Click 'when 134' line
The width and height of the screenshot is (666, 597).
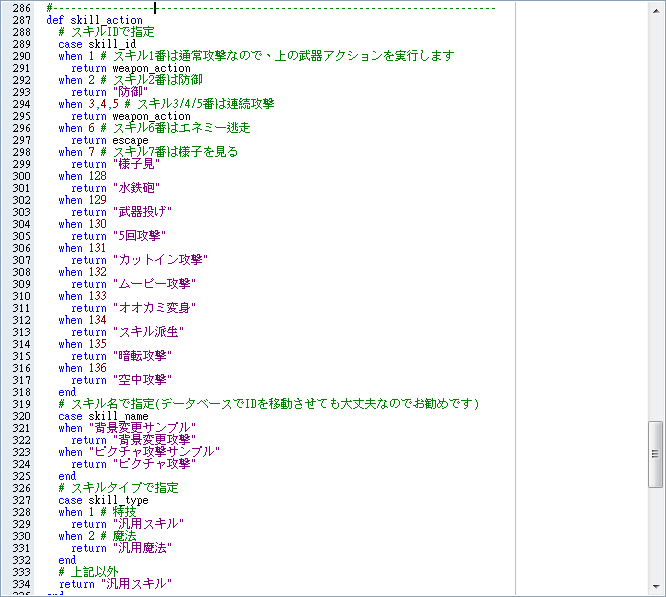pos(82,320)
